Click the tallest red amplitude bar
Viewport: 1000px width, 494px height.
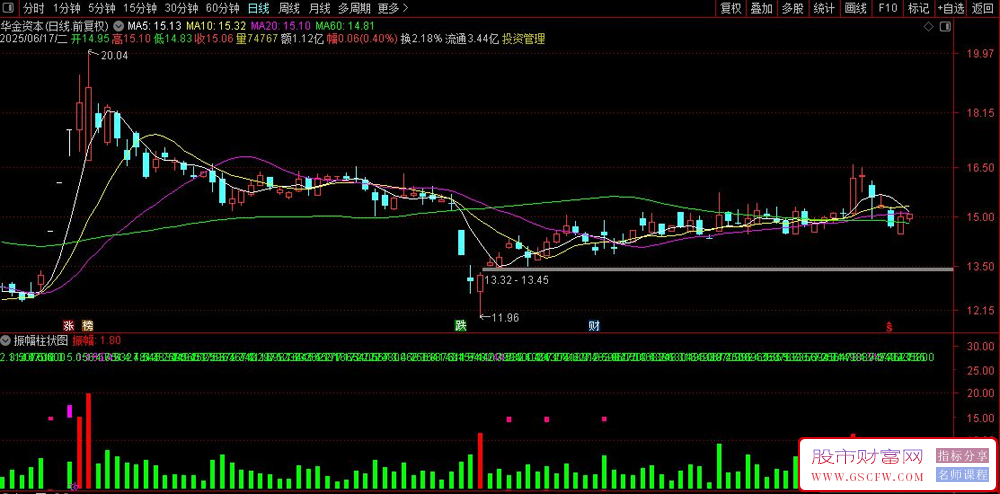(x=89, y=441)
